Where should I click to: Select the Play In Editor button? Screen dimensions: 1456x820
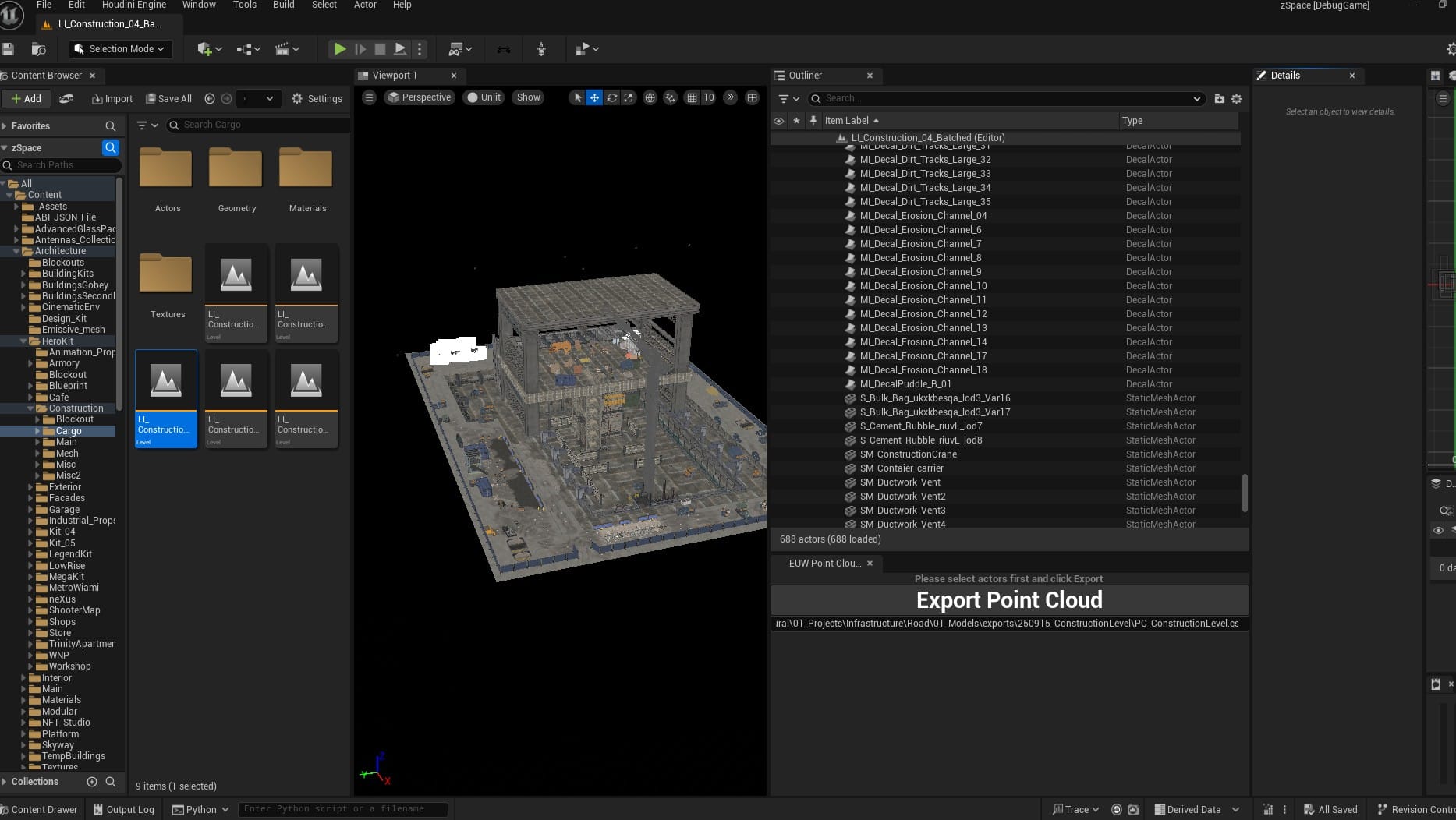[x=339, y=48]
